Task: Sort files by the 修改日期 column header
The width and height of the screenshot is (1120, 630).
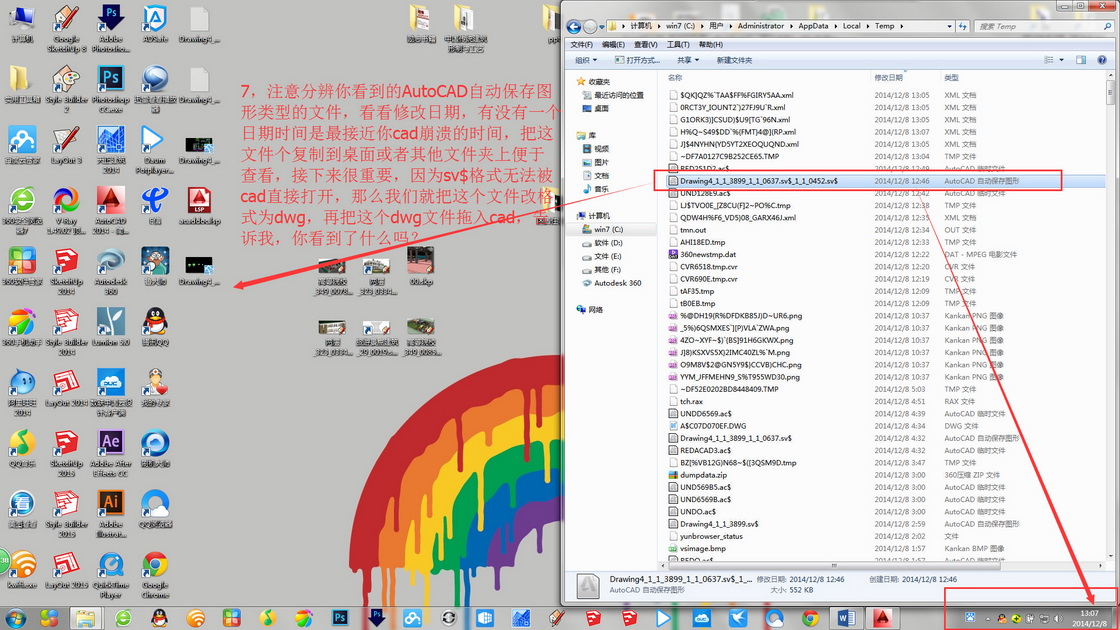Action: coord(889,78)
